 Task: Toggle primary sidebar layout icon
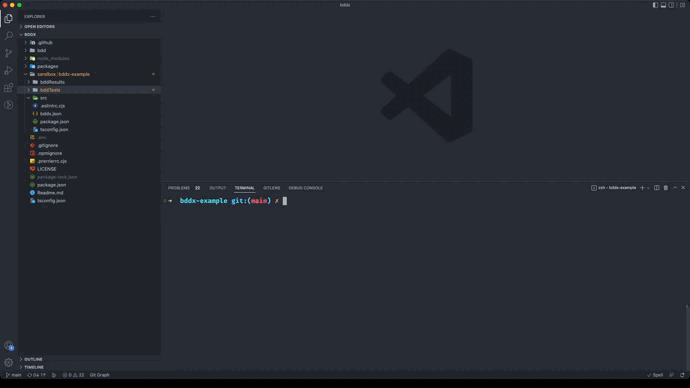pos(655,5)
